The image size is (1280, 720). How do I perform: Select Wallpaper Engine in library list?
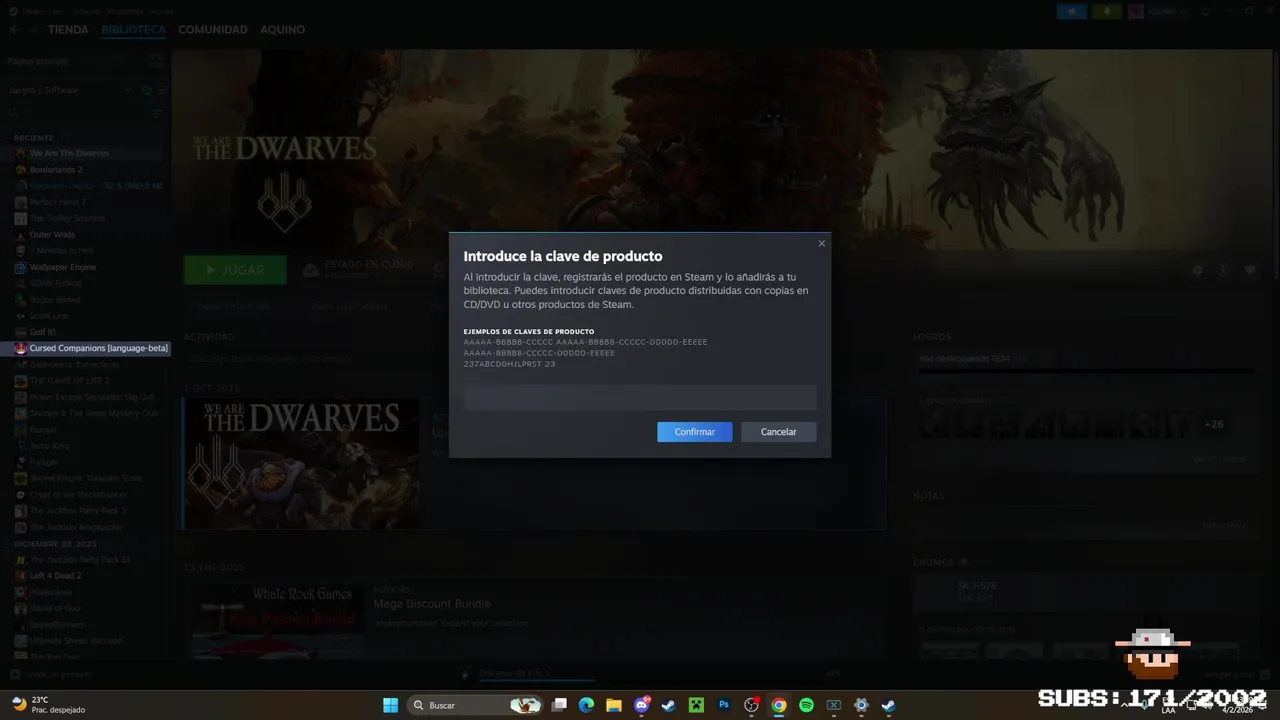click(x=63, y=267)
